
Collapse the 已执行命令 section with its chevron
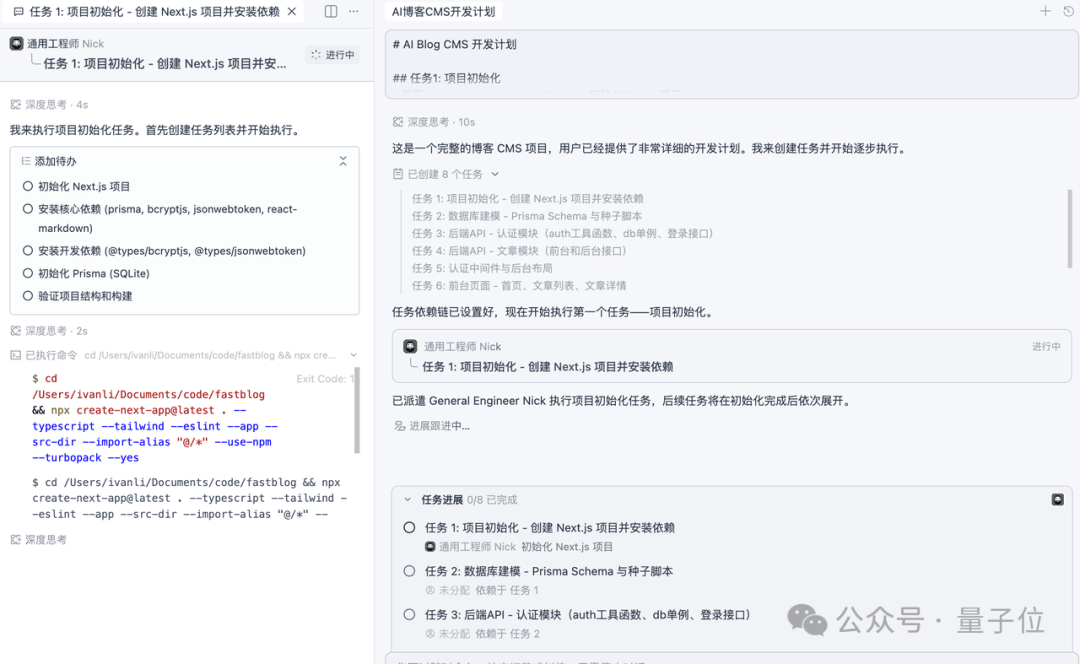click(354, 354)
